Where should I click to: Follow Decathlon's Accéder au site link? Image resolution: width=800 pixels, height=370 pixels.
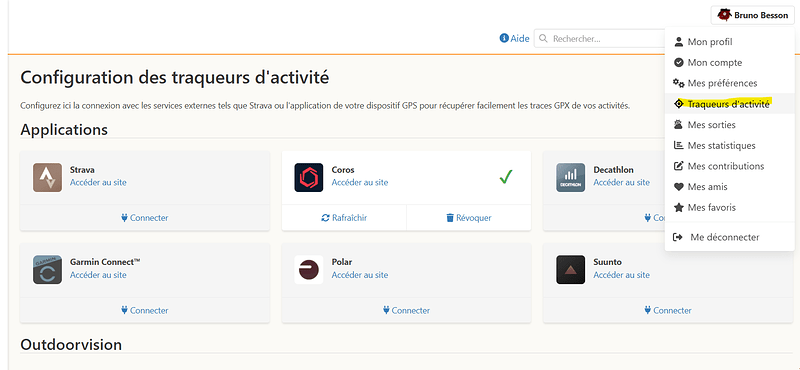(621, 182)
